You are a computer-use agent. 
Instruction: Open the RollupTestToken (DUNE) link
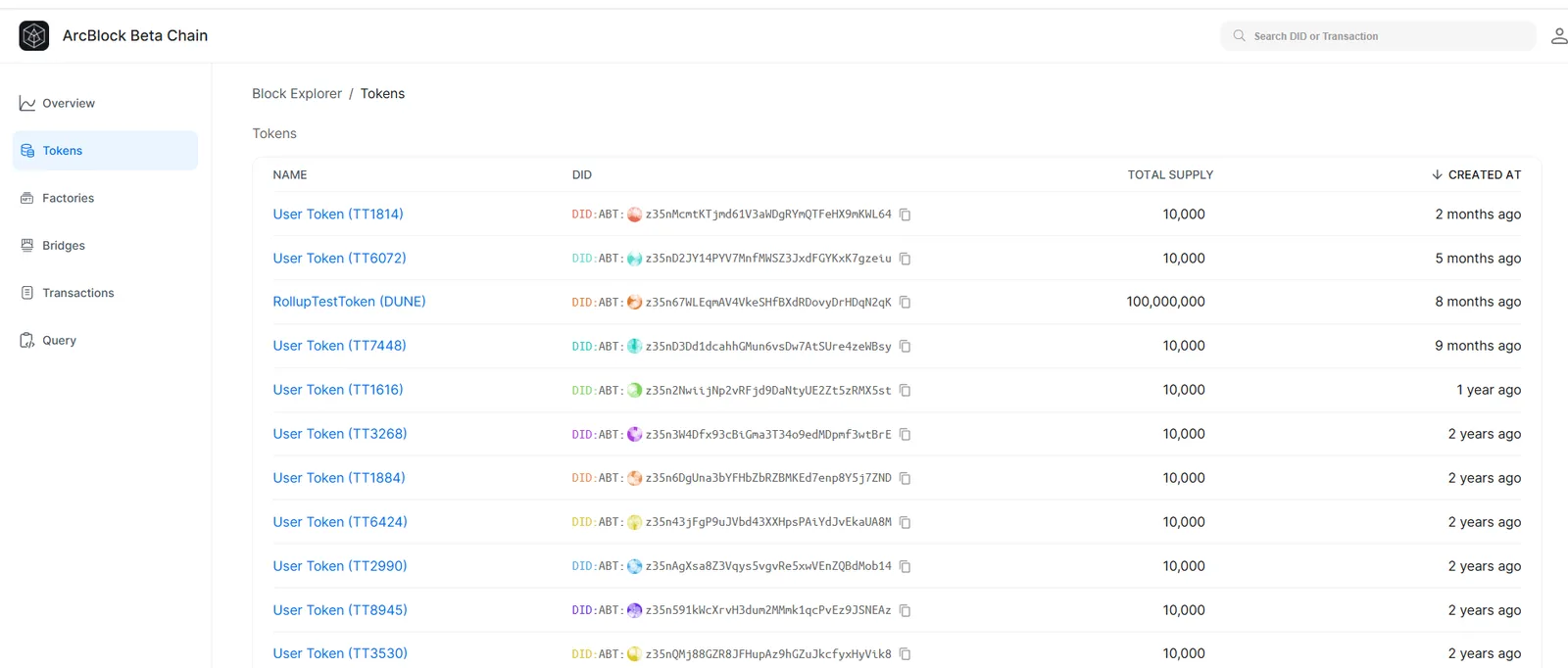(349, 302)
